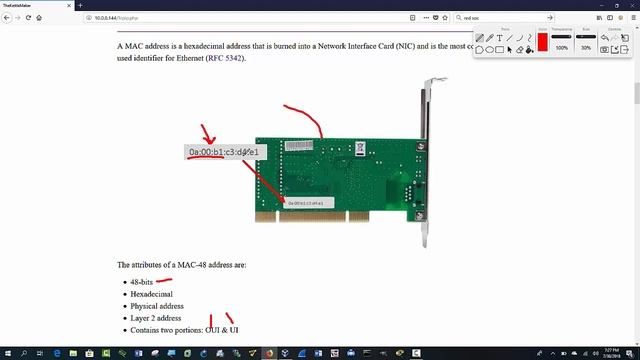
Task: Switch to Firefox in taskbar
Action: (x=269, y=353)
